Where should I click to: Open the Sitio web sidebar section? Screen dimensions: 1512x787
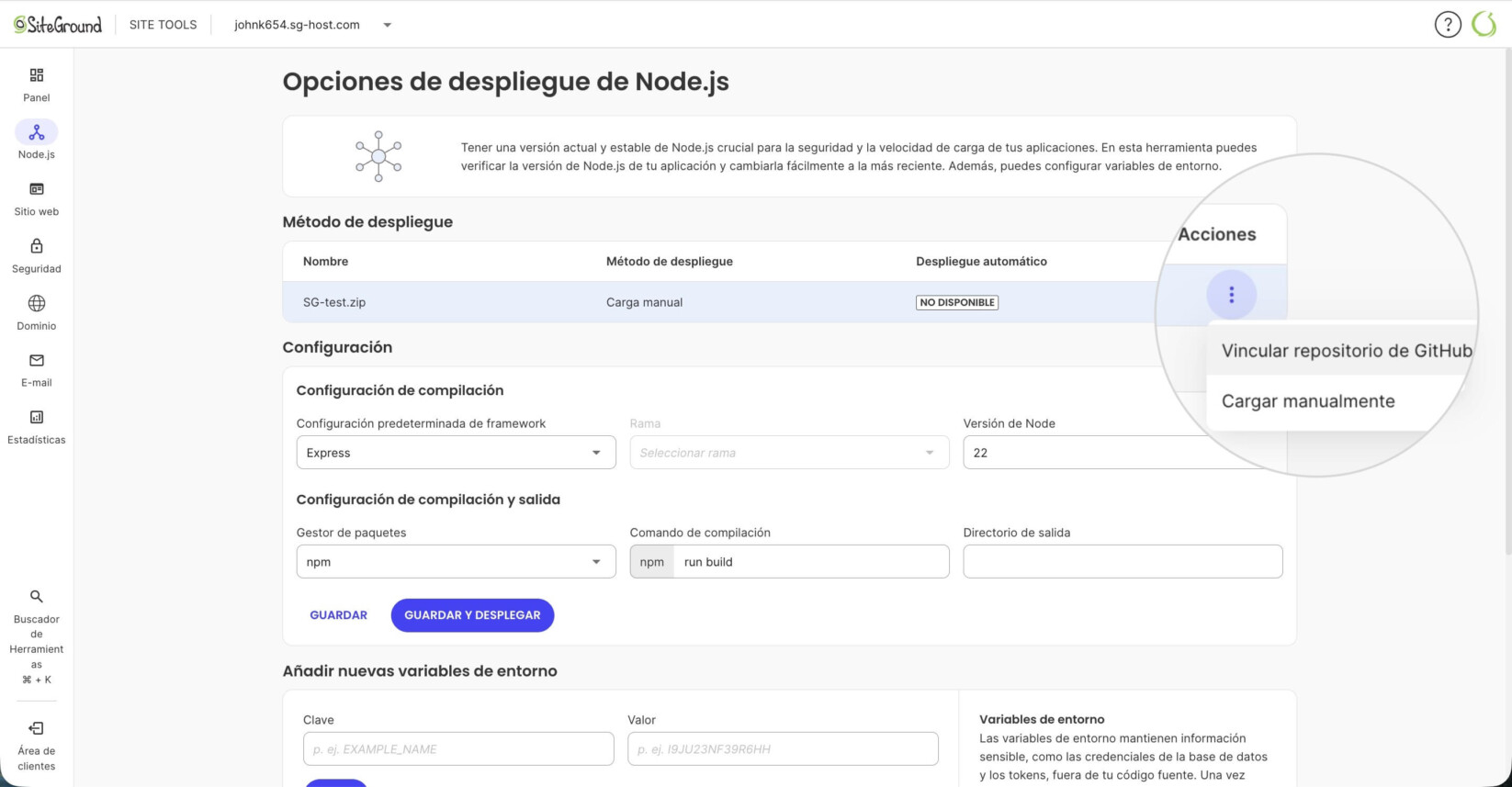tap(37, 189)
